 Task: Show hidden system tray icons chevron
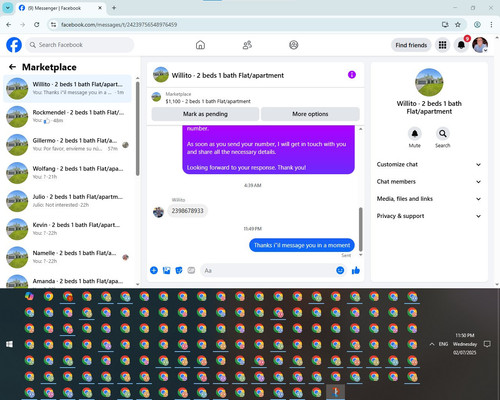432,344
